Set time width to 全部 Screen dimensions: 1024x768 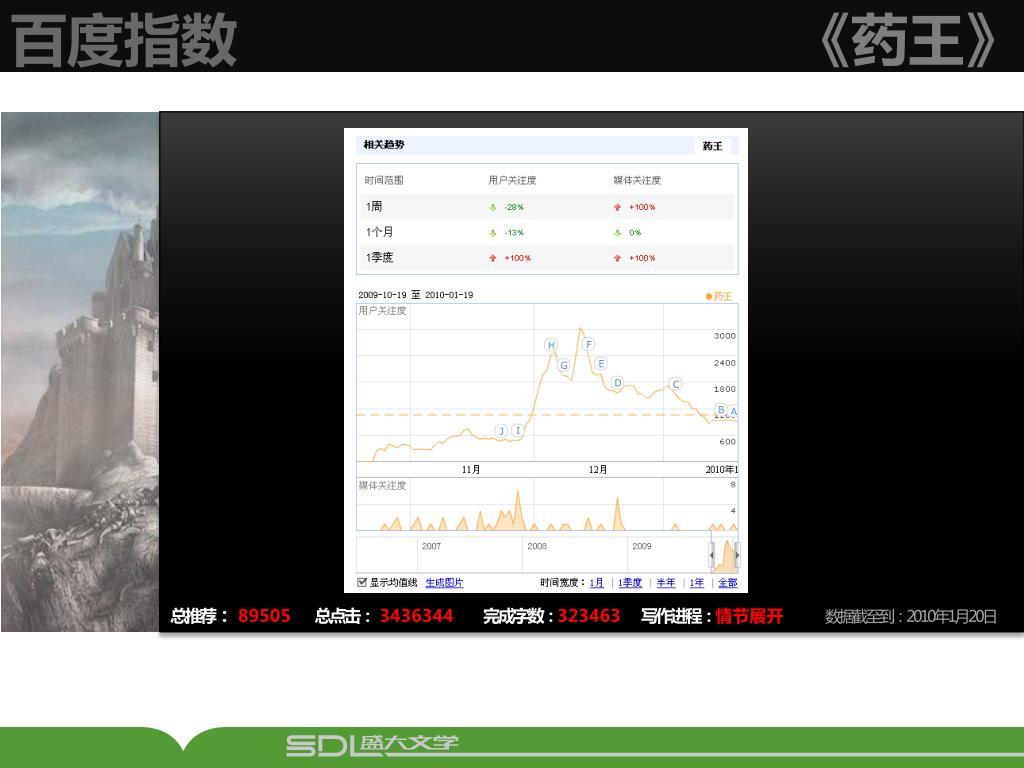coord(728,583)
